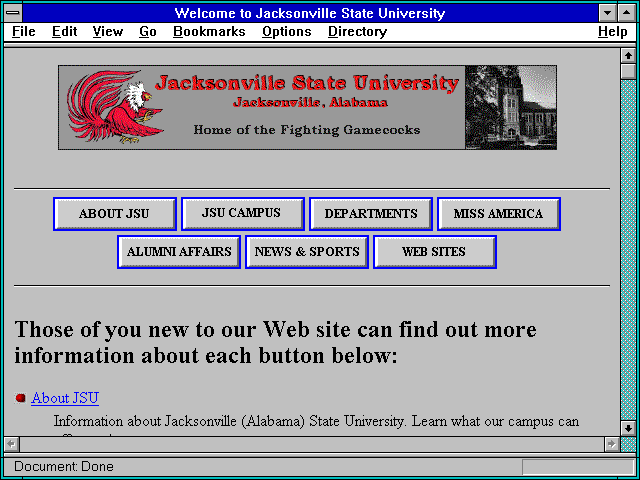Click the WEB SITES button
This screenshot has width=640, height=480.
click(x=435, y=252)
